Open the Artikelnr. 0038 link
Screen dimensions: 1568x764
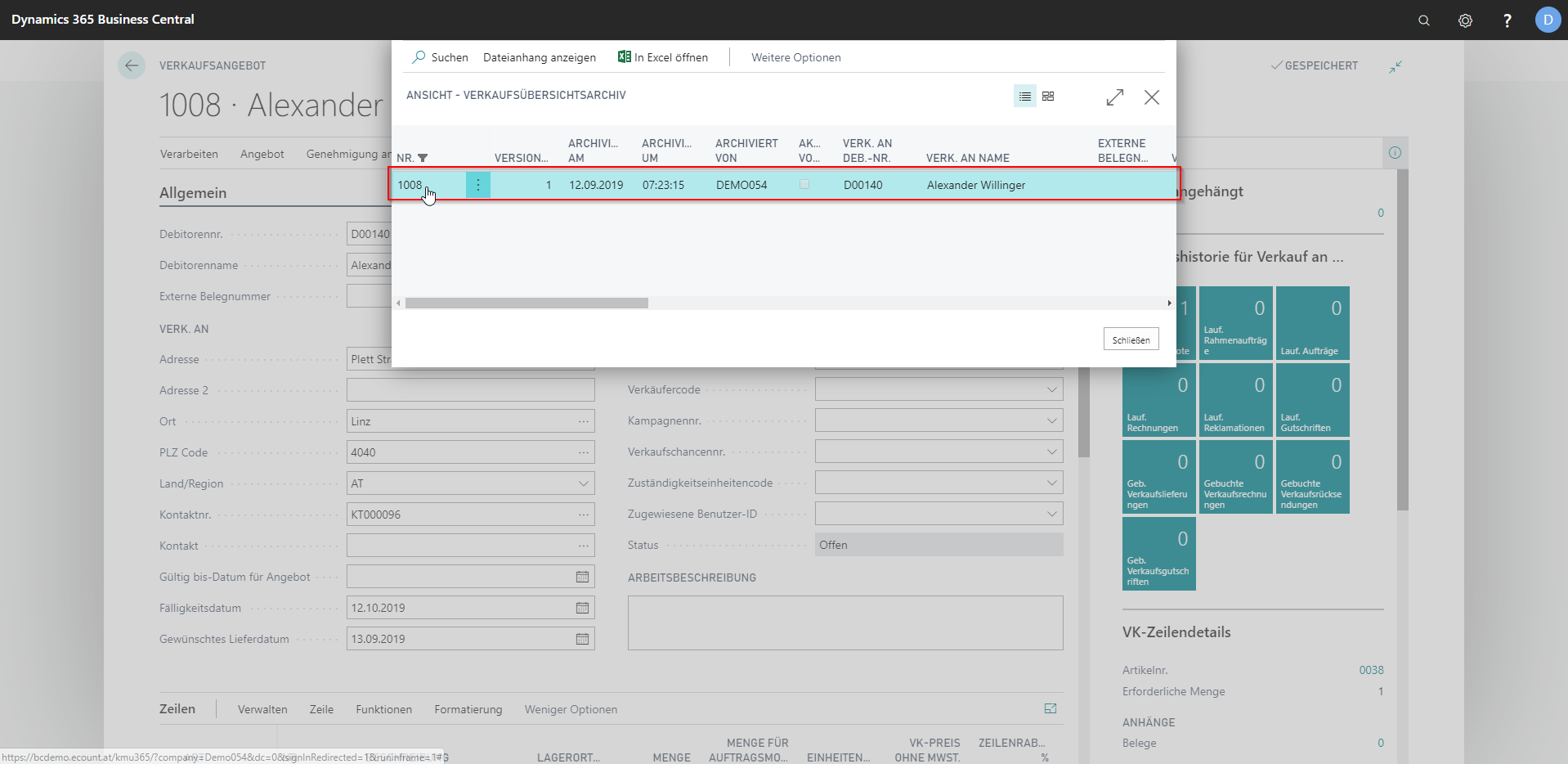tap(1371, 670)
